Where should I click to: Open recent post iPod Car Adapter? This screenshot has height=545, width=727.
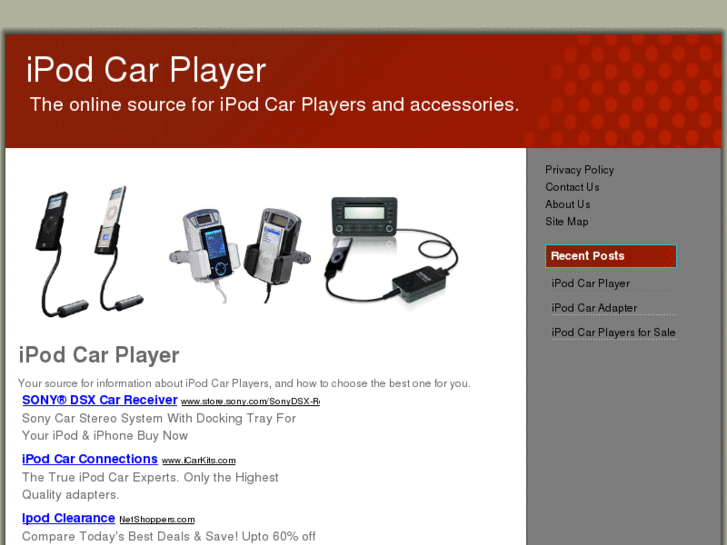(594, 308)
